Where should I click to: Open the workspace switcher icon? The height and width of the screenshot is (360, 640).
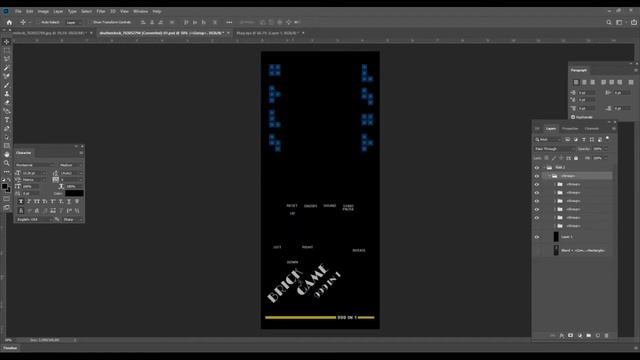620,22
